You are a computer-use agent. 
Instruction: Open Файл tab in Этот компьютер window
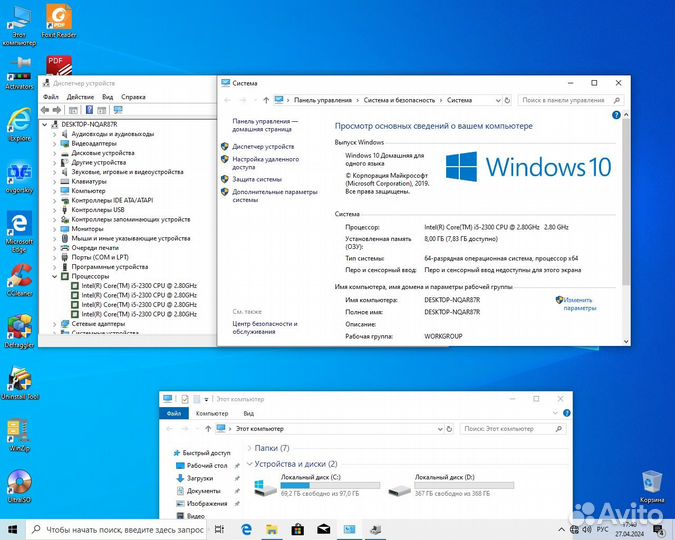click(174, 413)
